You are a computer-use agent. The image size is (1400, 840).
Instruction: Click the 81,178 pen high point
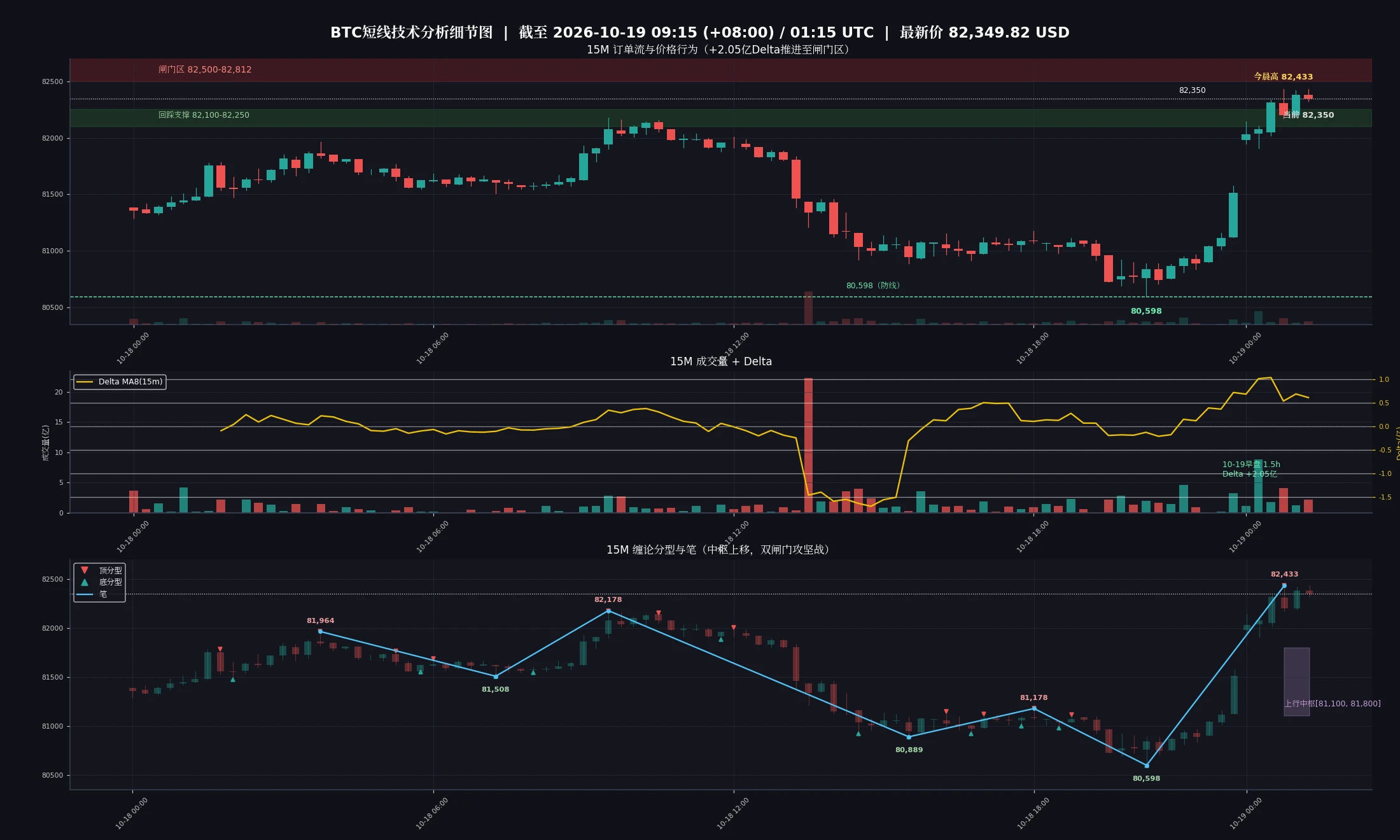click(1034, 708)
